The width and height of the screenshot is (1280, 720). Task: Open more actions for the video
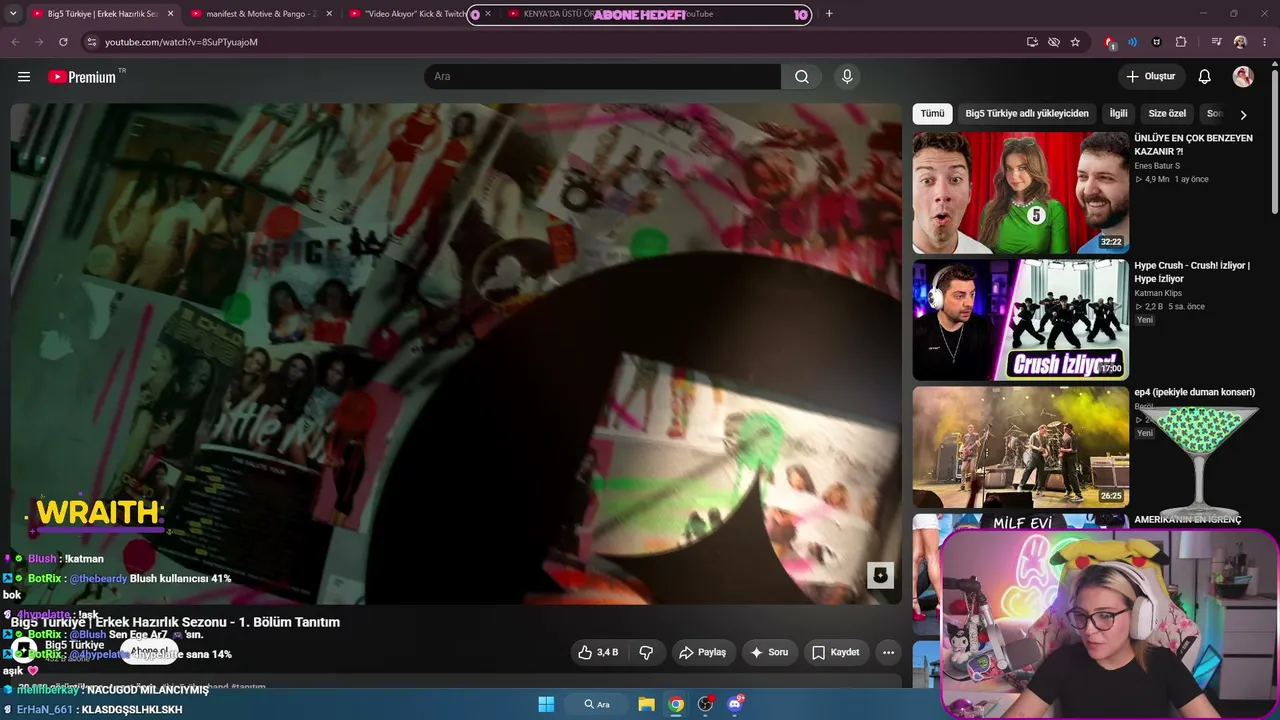point(888,652)
